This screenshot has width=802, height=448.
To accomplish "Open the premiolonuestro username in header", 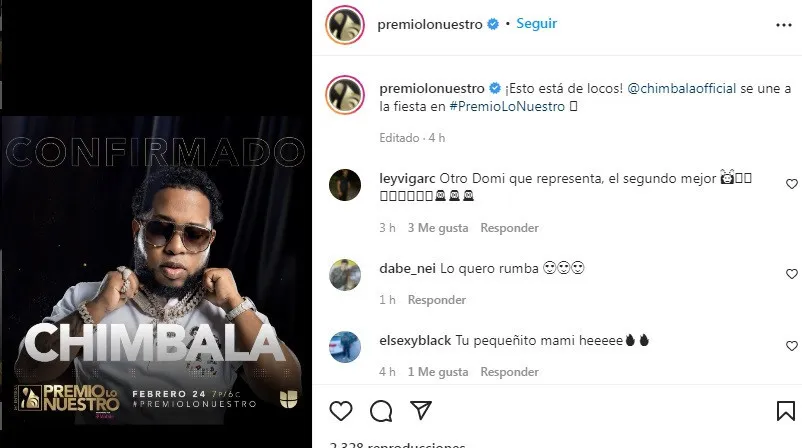I will point(430,24).
